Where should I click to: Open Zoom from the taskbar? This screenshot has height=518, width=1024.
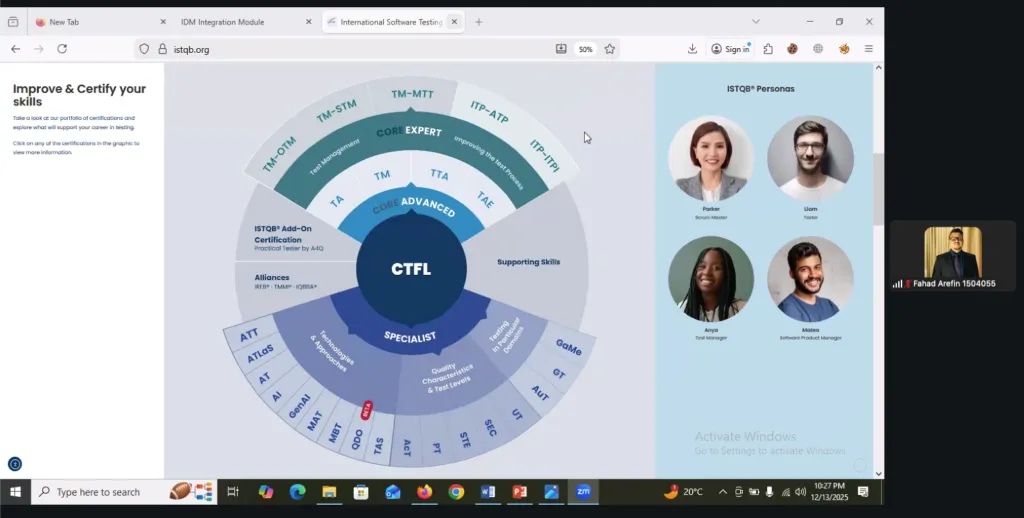coord(583,492)
